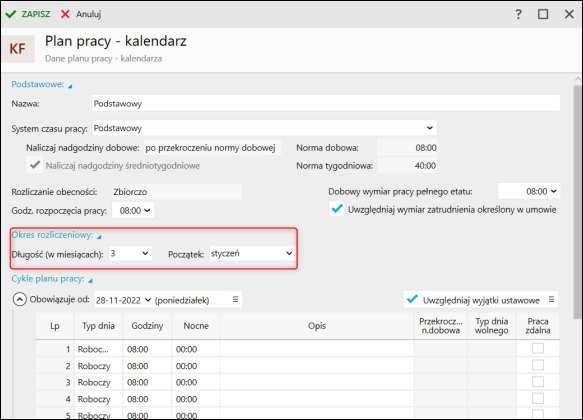Viewport: 583px width, 420px height.
Task: Click the KF calendar logo tile
Action: point(18,49)
